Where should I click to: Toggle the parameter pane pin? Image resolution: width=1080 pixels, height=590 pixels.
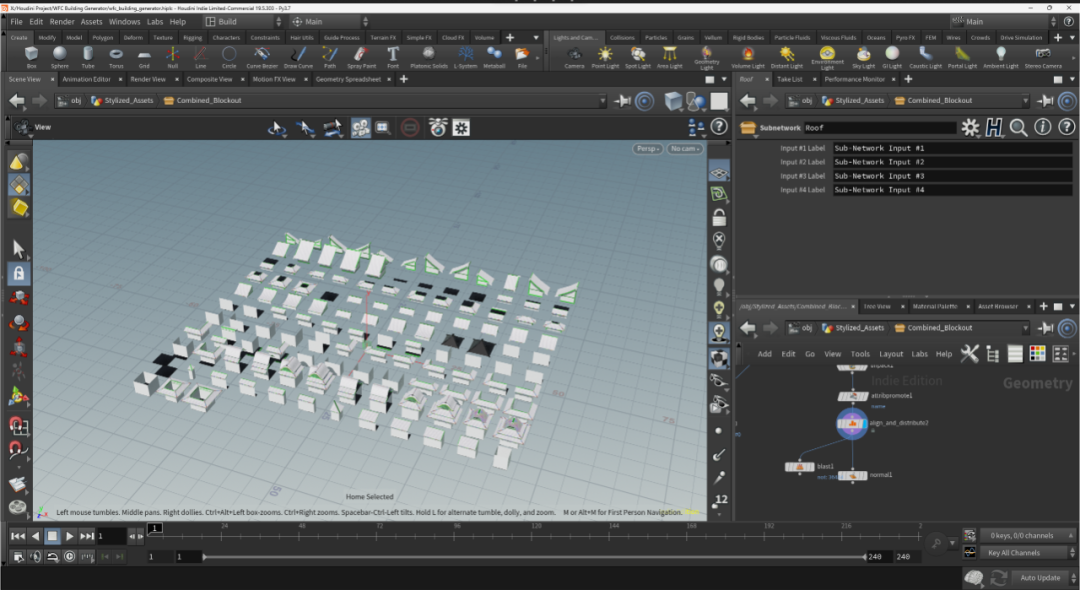tap(1045, 100)
